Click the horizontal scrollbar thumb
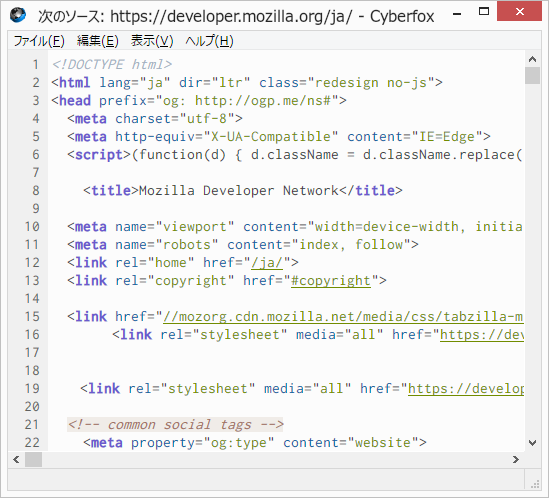Viewport: 549px width, 498px height. 33,459
